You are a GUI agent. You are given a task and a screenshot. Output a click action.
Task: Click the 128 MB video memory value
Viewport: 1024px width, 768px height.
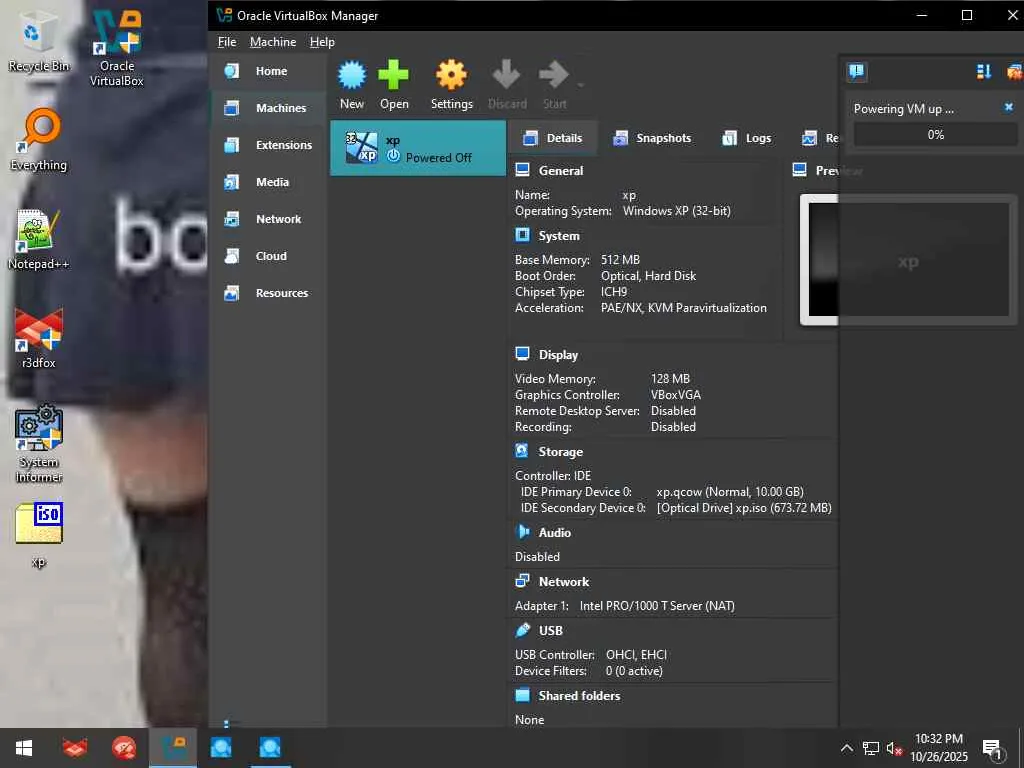tap(670, 379)
